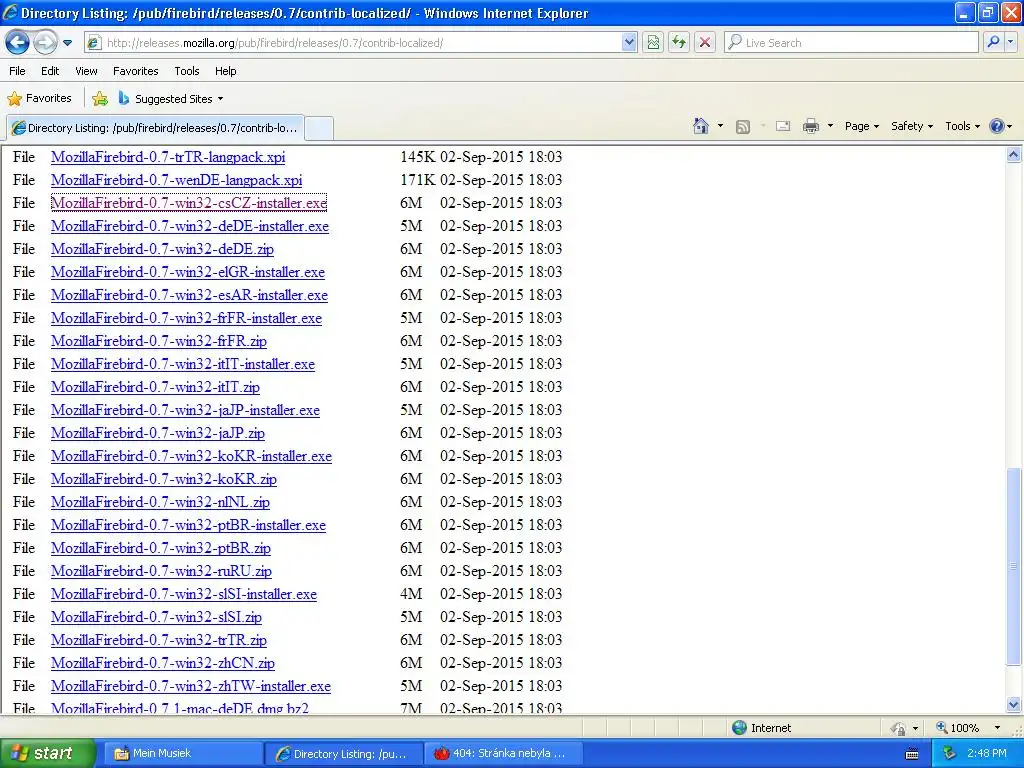Click the RSS Feeds icon
Image resolution: width=1024 pixels, height=768 pixels.
(x=743, y=127)
